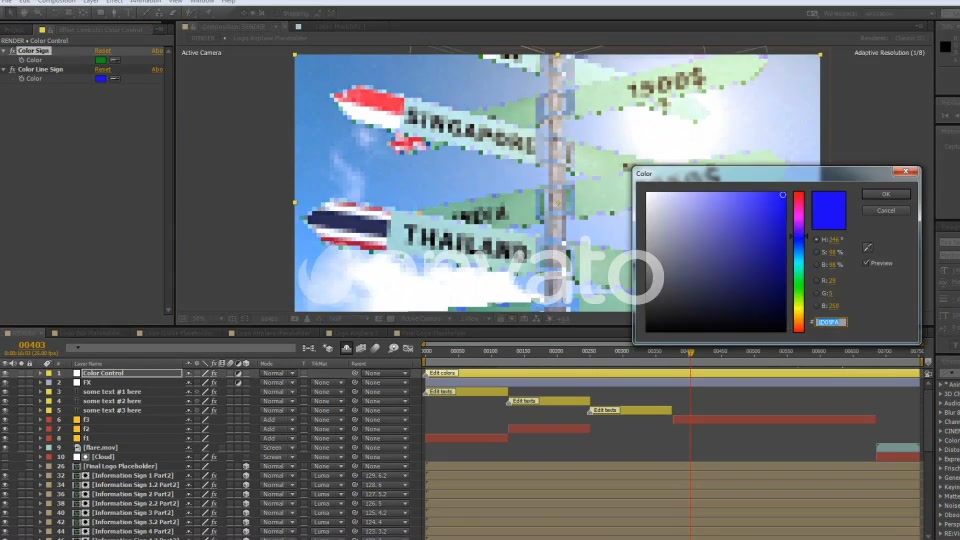Open the Effect menu in the menu bar
The height and width of the screenshot is (540, 960).
point(114,2)
